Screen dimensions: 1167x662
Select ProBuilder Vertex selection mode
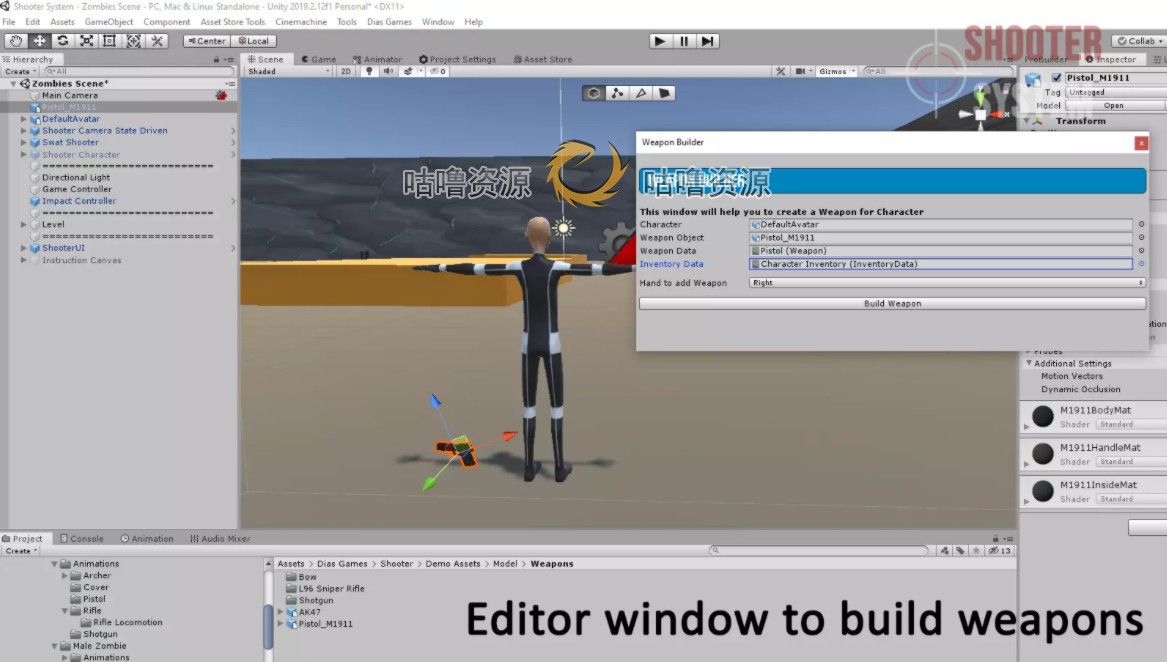617,93
